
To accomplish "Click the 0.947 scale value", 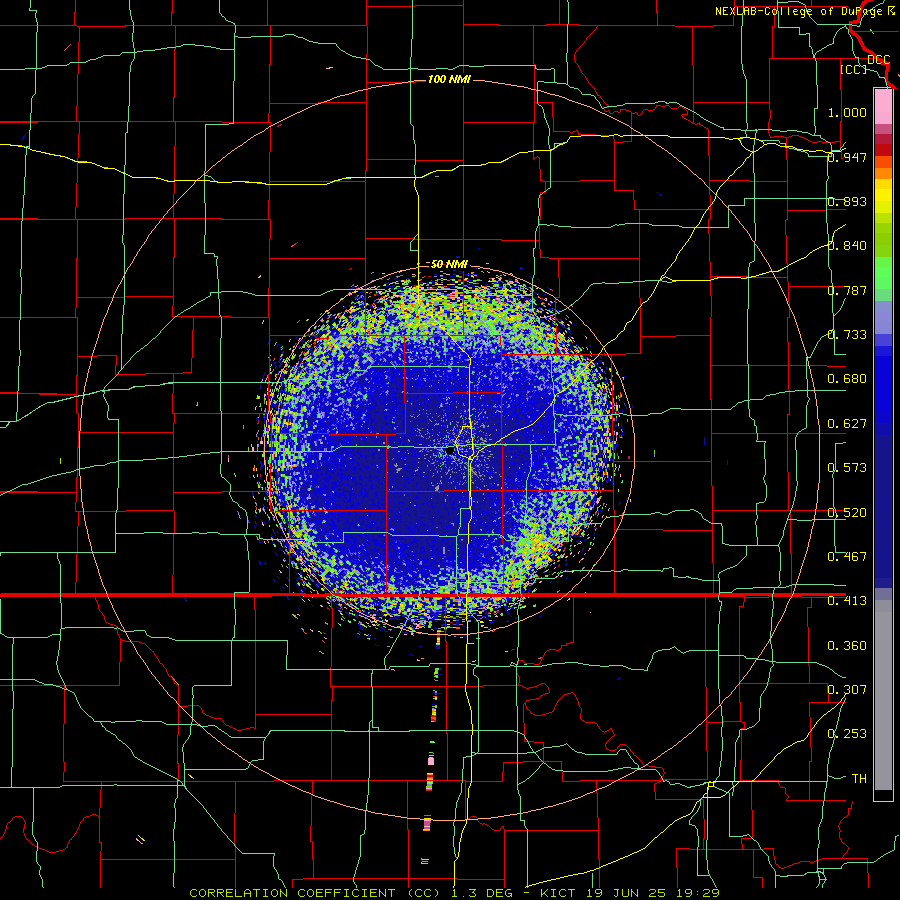I will tap(847, 157).
